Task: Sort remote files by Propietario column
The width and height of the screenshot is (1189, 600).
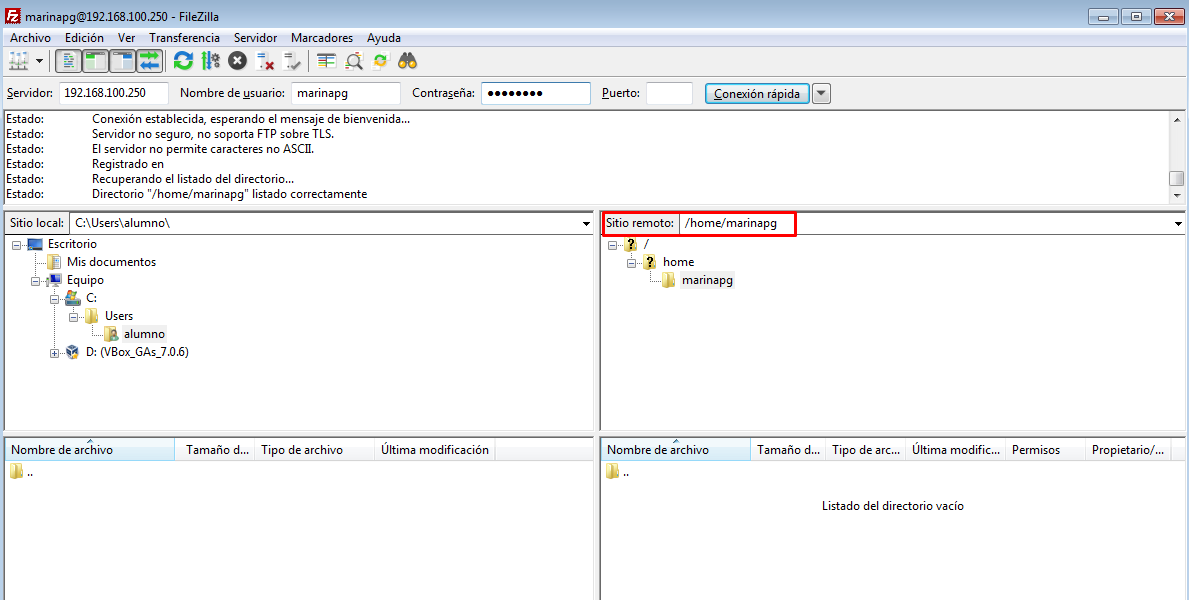Action: tap(1128, 450)
